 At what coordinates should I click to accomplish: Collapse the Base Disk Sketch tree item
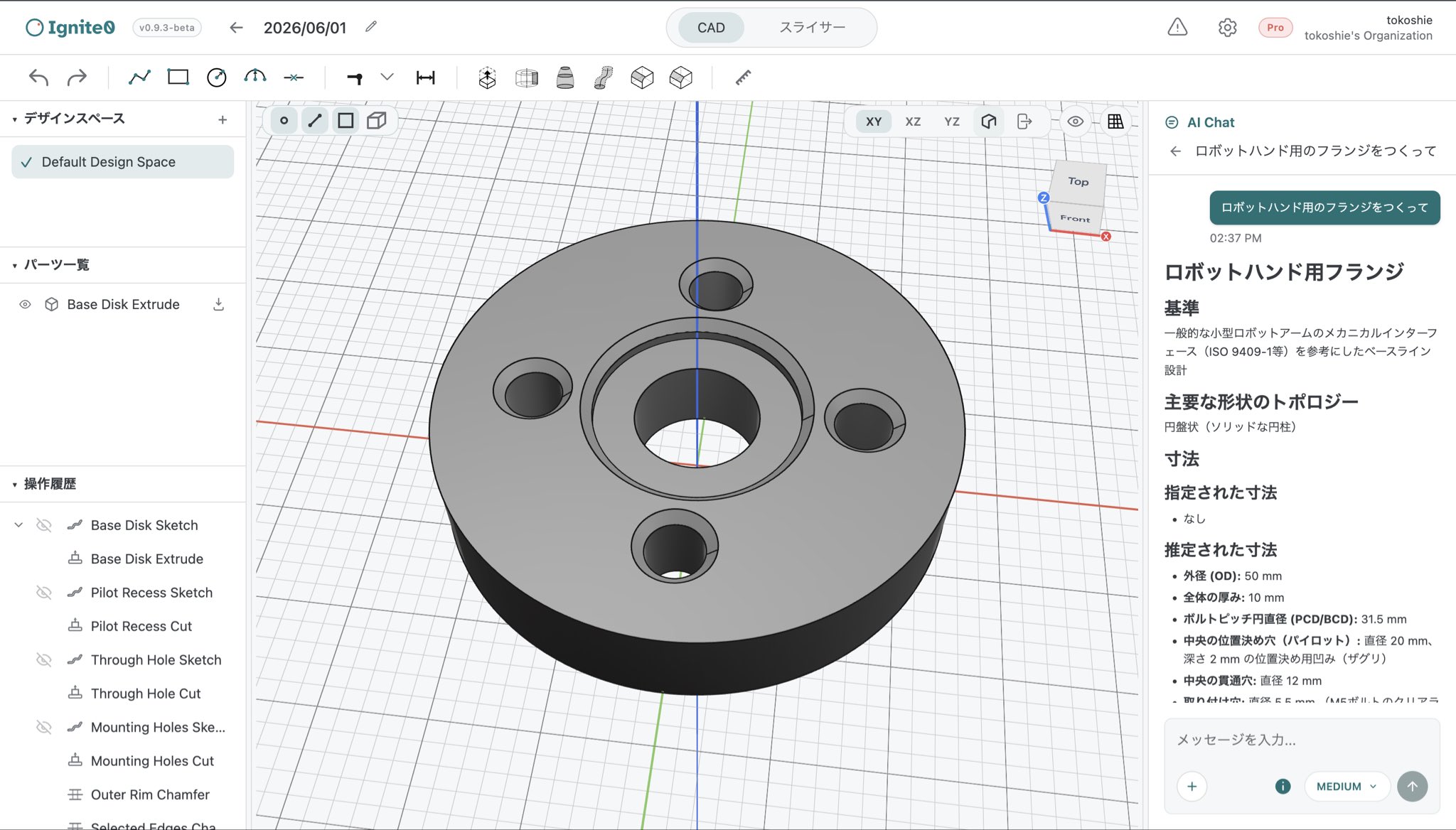pos(18,525)
